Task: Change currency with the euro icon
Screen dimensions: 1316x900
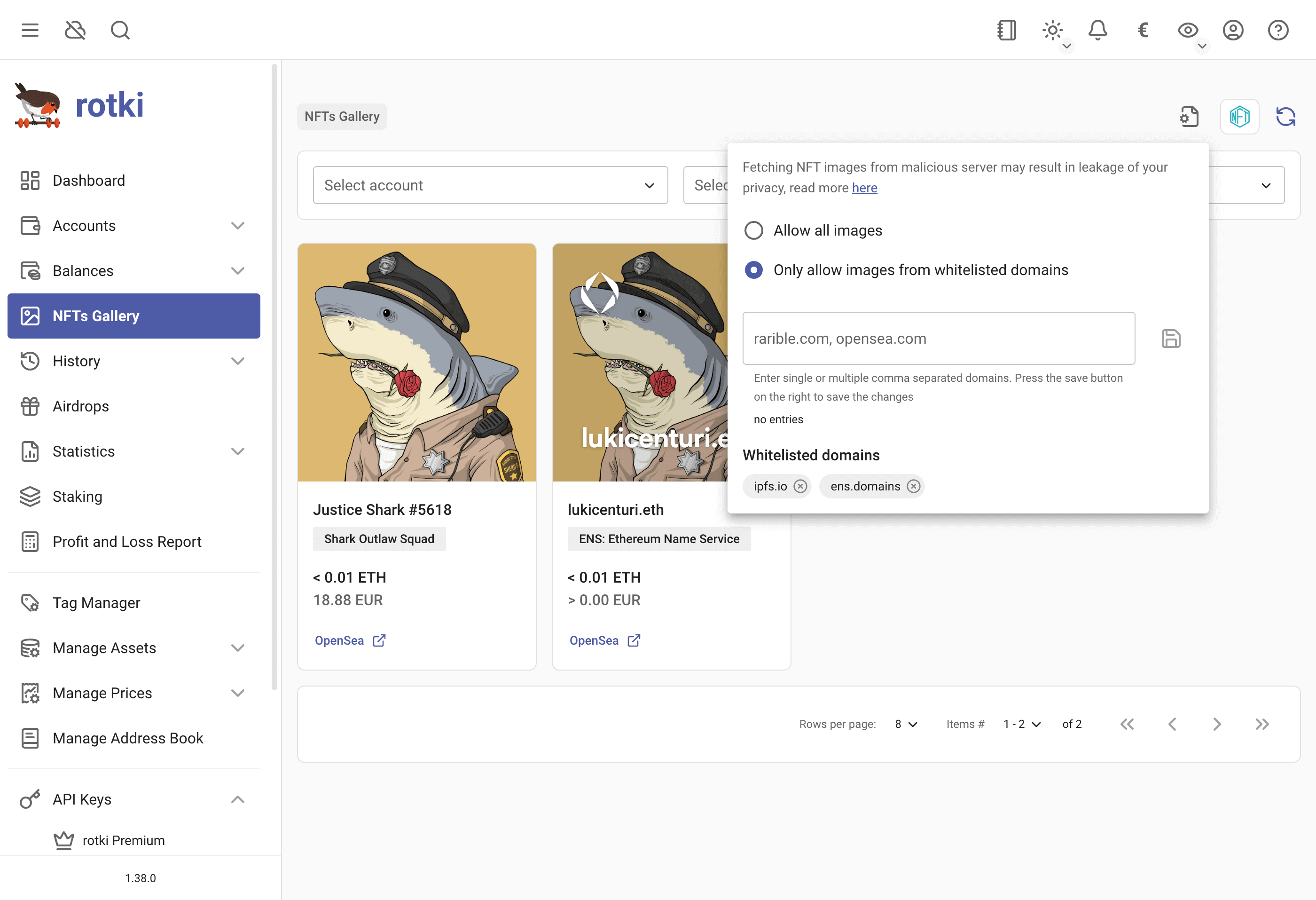Action: coord(1143,30)
